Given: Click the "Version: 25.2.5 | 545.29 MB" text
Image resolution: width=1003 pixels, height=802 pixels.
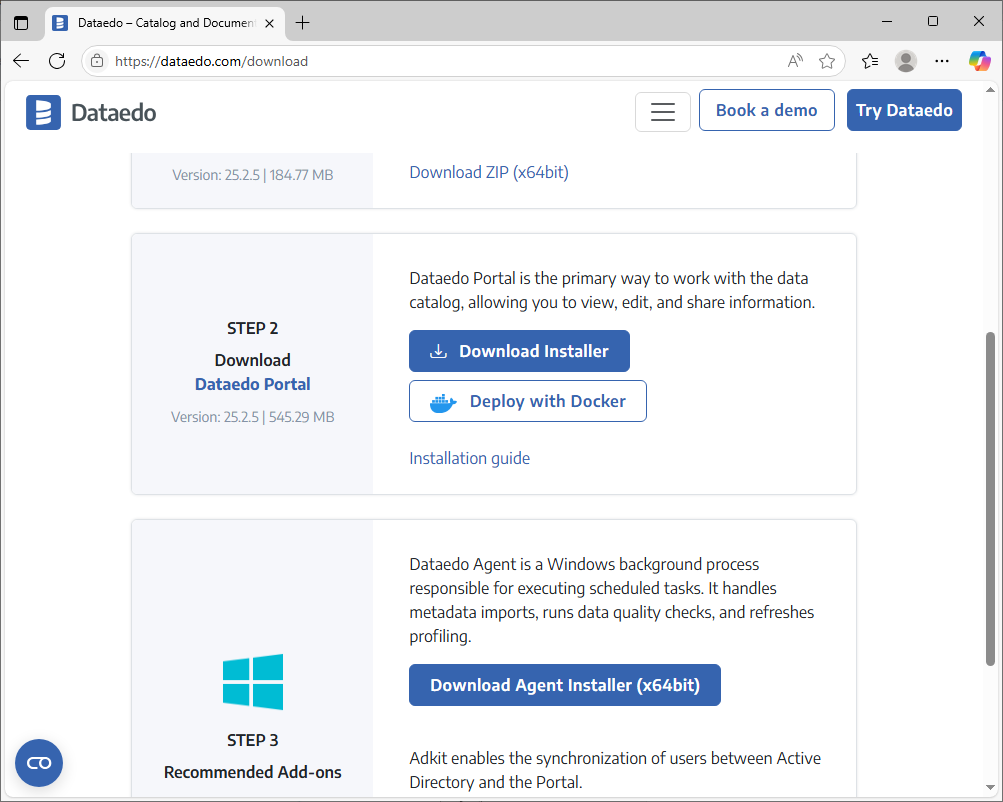Looking at the screenshot, I should [253, 417].
